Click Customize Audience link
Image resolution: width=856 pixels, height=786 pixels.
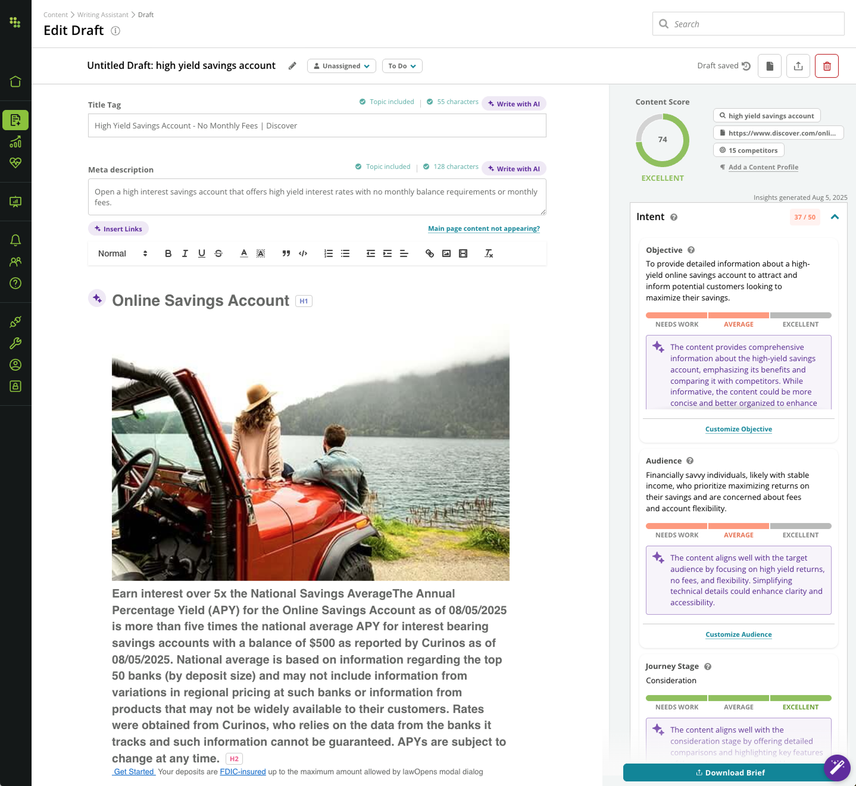coord(738,634)
